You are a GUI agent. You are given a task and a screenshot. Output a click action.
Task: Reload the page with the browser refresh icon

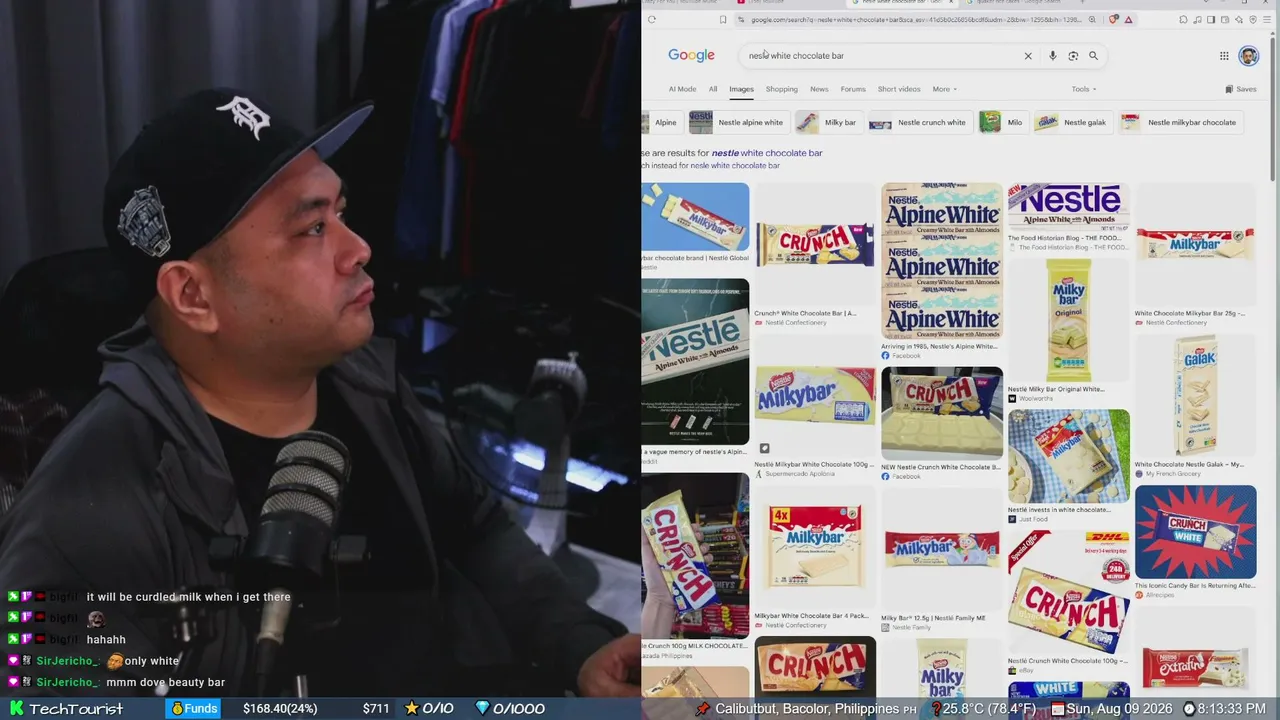(651, 19)
